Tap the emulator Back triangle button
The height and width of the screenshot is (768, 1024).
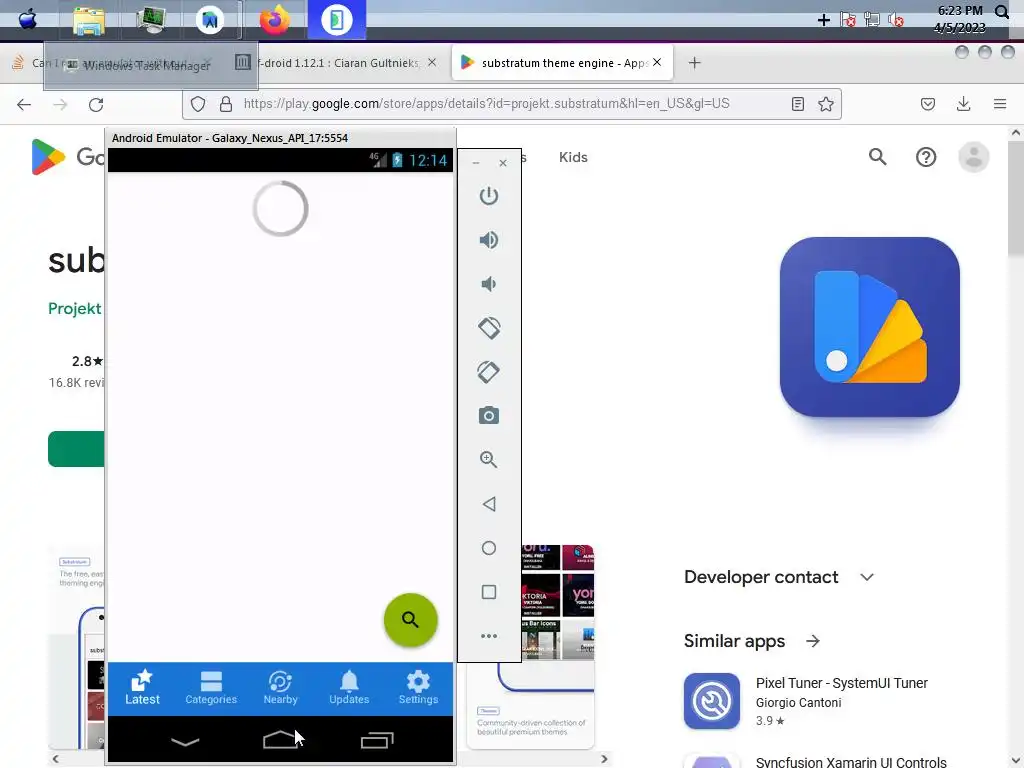point(488,504)
